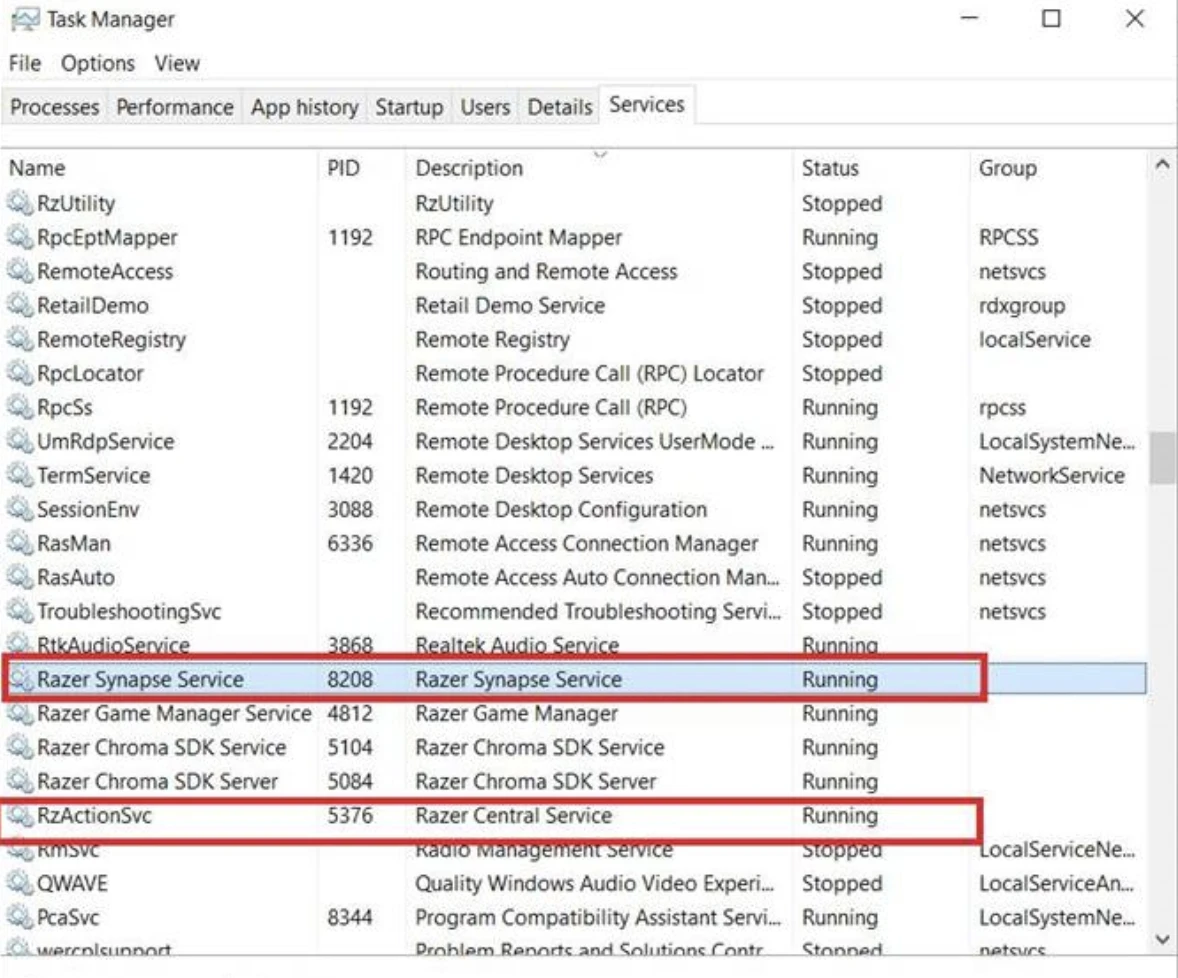Screen dimensions: 1178x978
Task: Click the gear icon beside RpcEptMapper
Action: (x=20, y=237)
